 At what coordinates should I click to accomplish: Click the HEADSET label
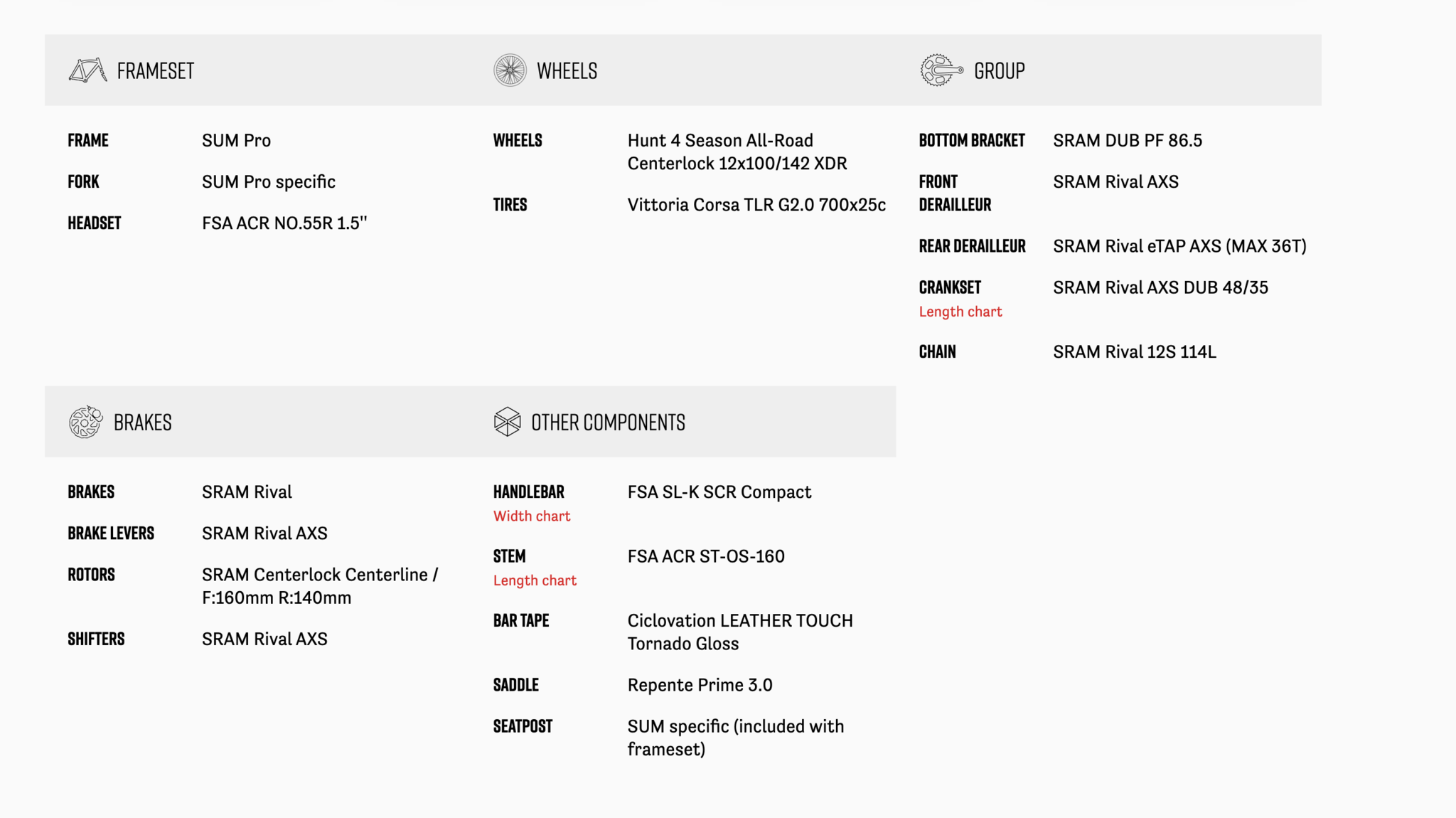click(x=95, y=223)
